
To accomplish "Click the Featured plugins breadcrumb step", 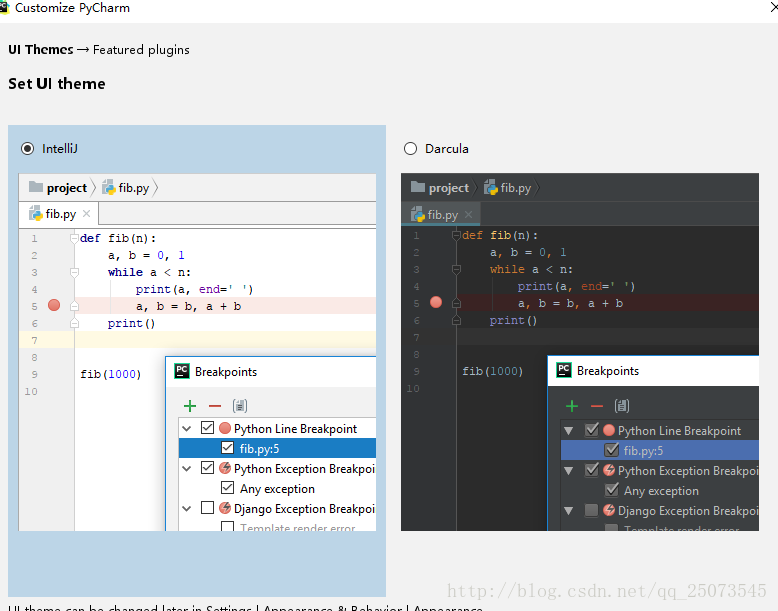I will 141,50.
